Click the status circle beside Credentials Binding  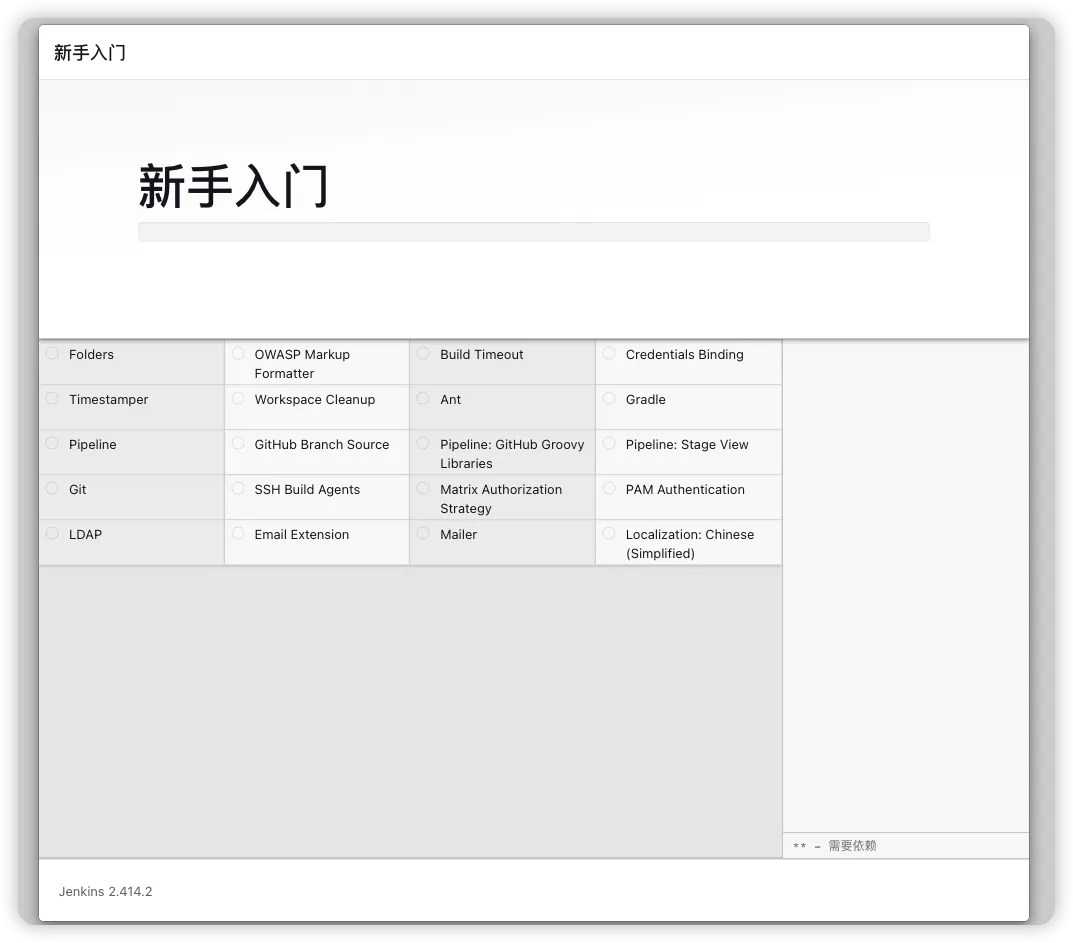(609, 353)
